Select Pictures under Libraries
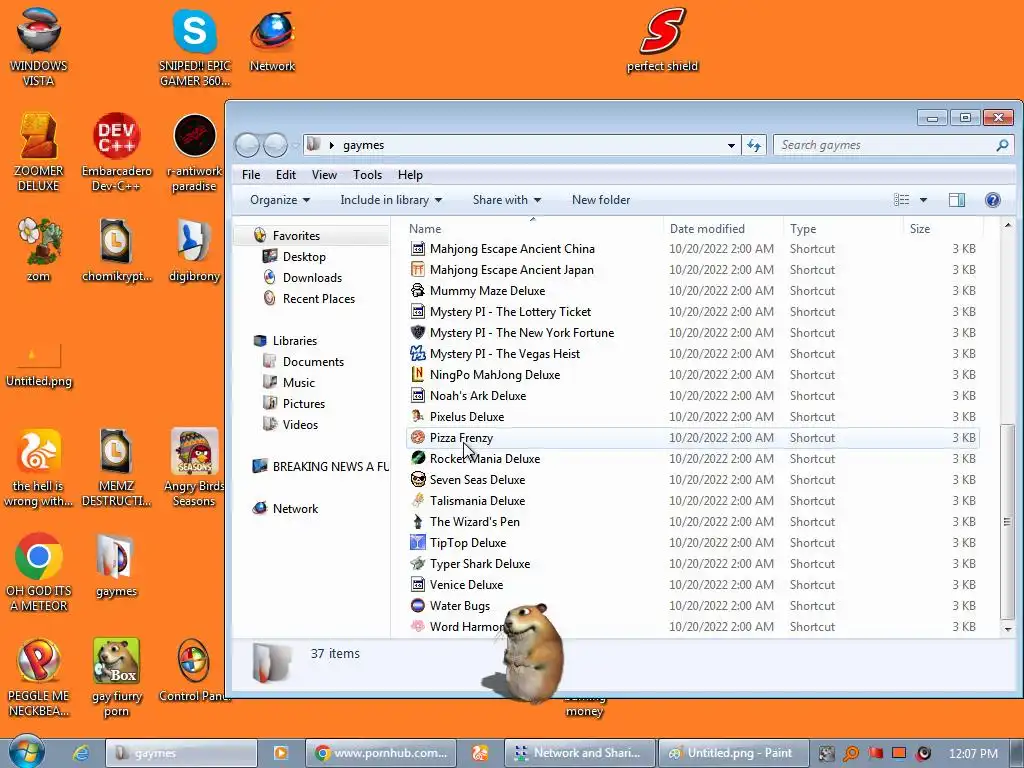Viewport: 1024px width, 768px height. [304, 404]
